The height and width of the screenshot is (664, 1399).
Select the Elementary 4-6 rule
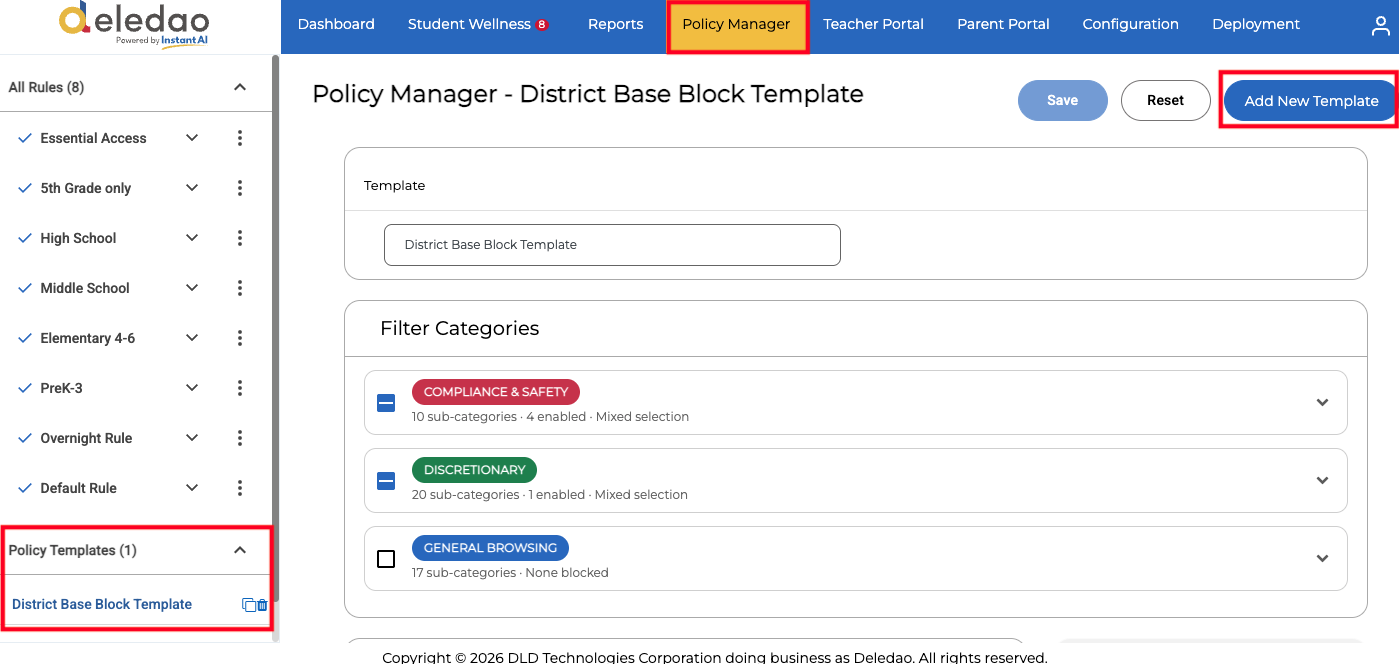[87, 338]
